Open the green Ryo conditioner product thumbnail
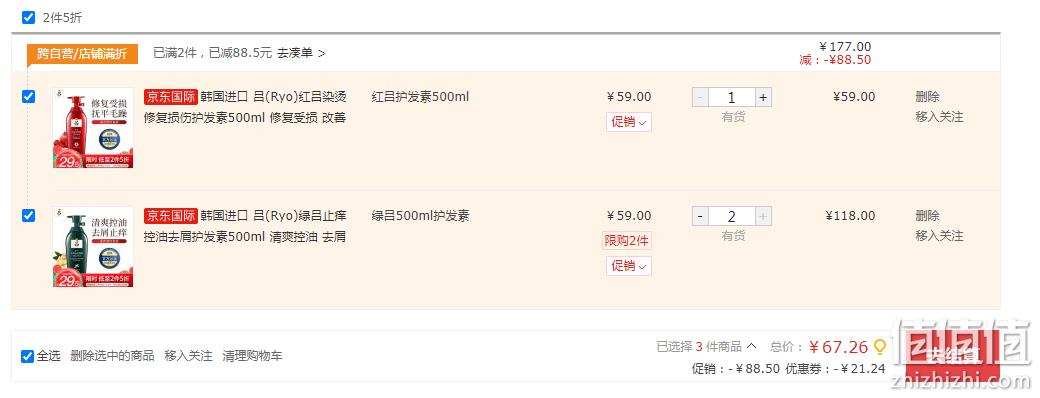 pyautogui.click(x=93, y=247)
